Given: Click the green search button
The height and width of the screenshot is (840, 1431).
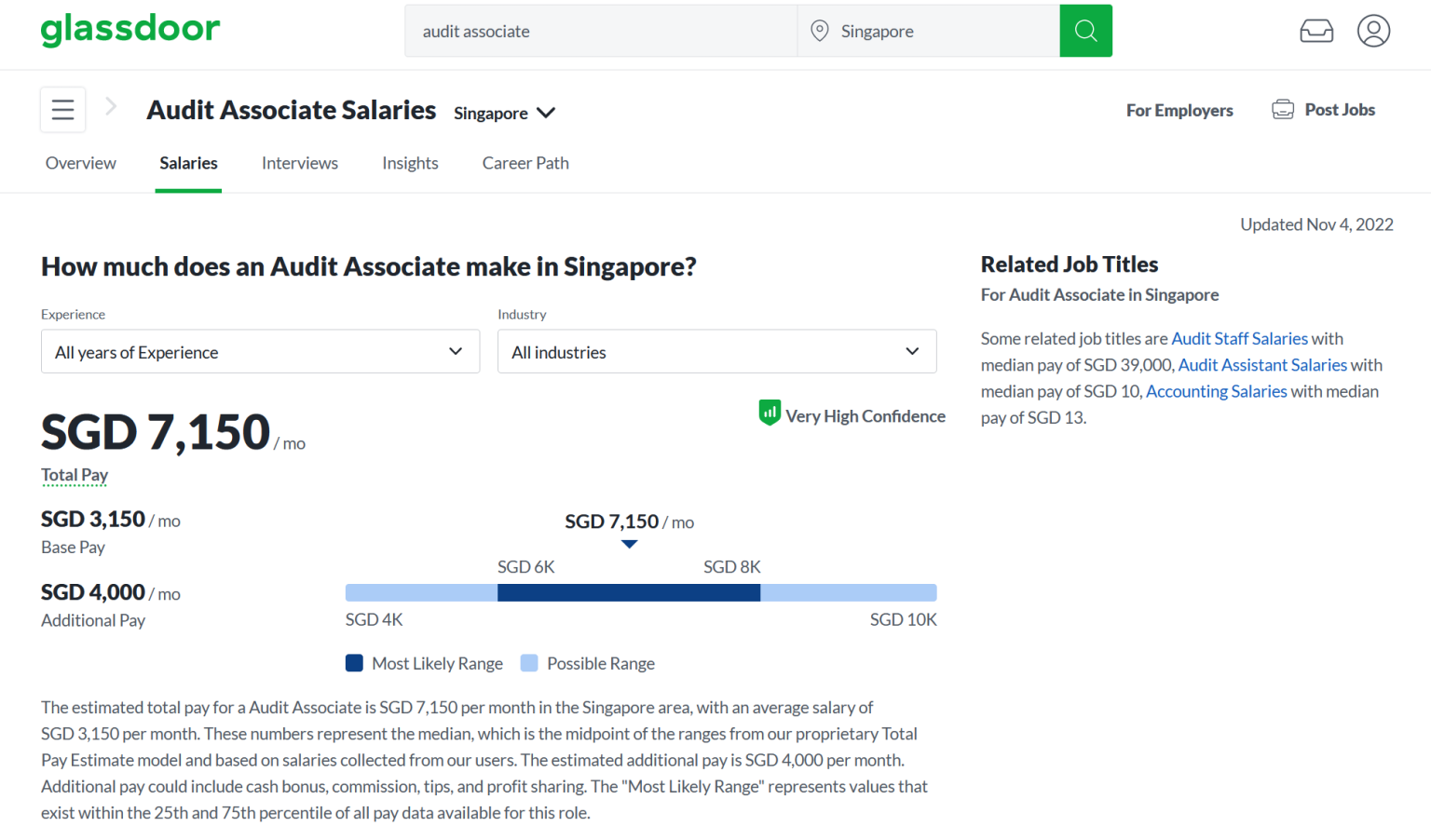Looking at the screenshot, I should [x=1085, y=31].
